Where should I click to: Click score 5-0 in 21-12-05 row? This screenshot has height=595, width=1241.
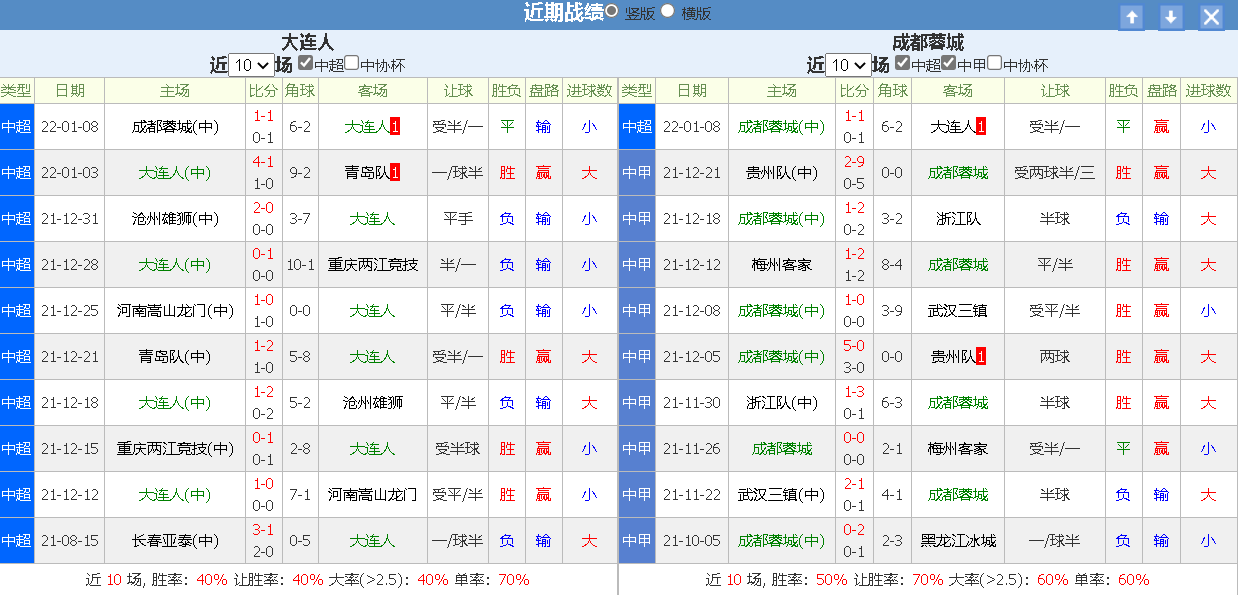(x=854, y=346)
